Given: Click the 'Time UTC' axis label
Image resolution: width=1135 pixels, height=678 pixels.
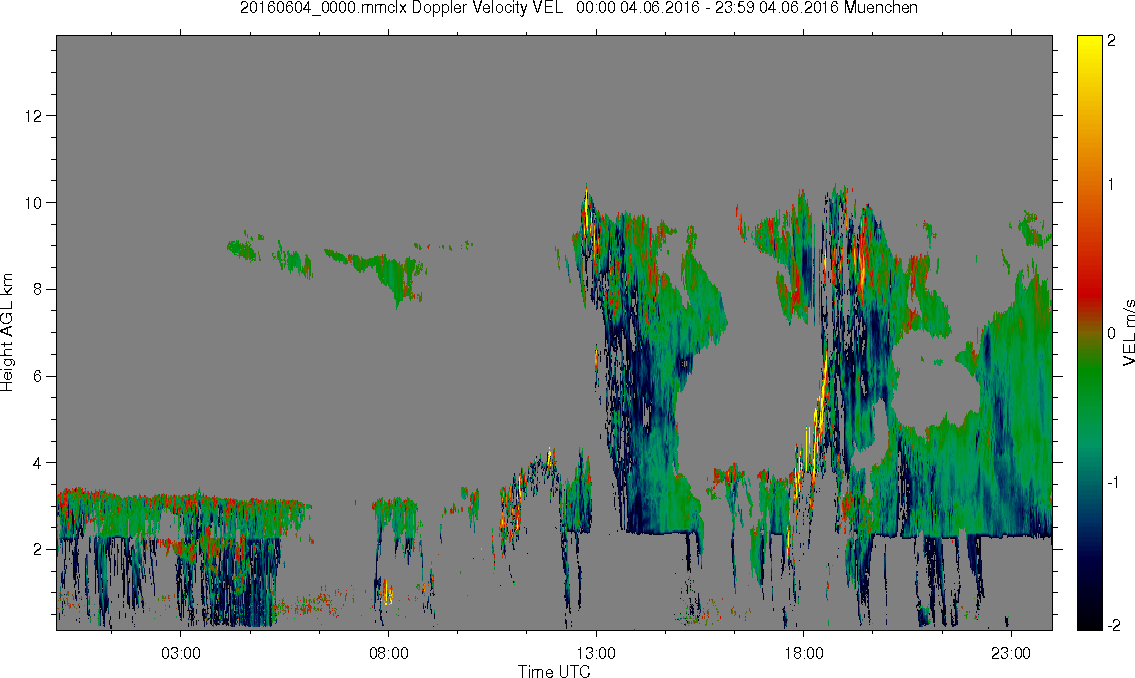Looking at the screenshot, I should coord(554,671).
